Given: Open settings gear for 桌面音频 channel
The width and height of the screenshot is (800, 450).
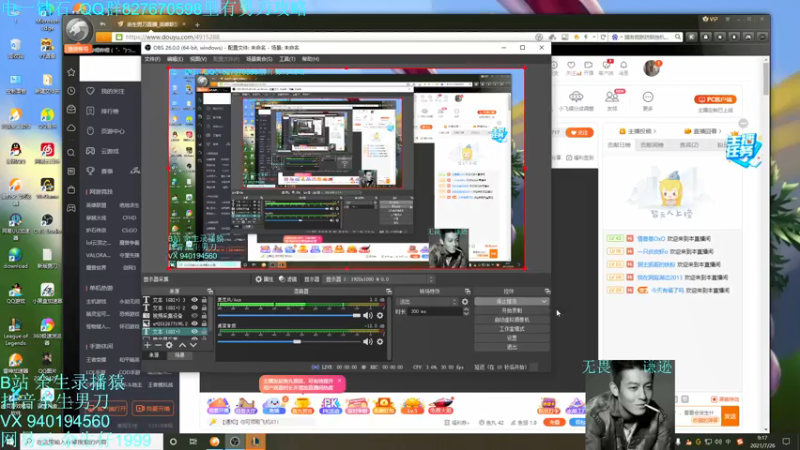Looking at the screenshot, I should click(380, 341).
